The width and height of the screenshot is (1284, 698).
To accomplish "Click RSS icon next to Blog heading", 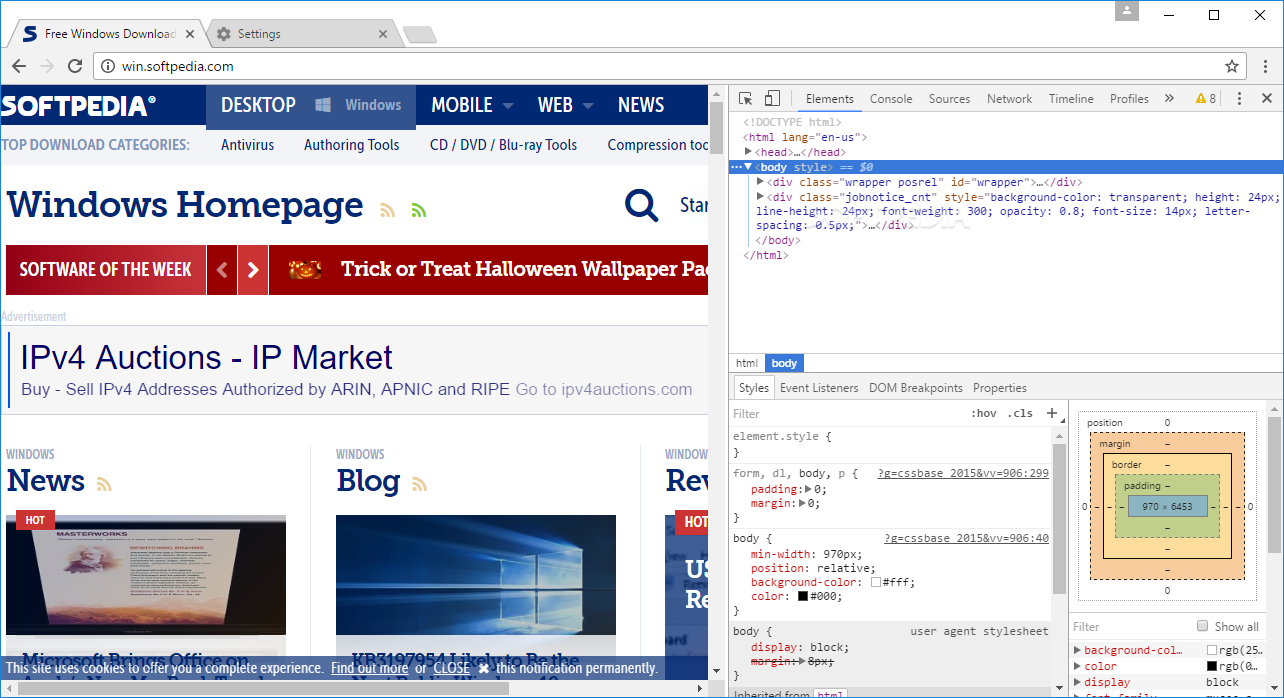I will [x=420, y=485].
